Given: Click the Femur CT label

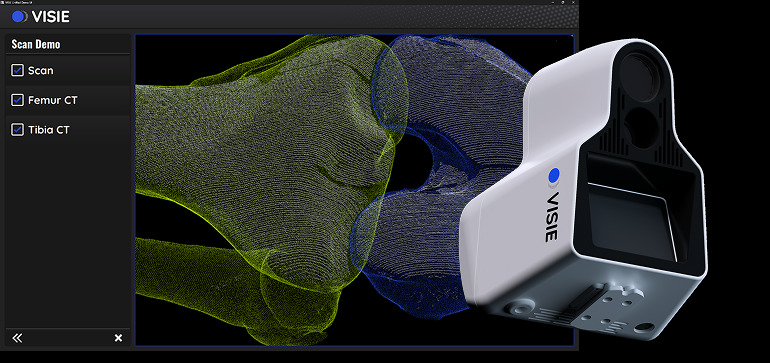Looking at the screenshot, I should pyautogui.click(x=53, y=100).
